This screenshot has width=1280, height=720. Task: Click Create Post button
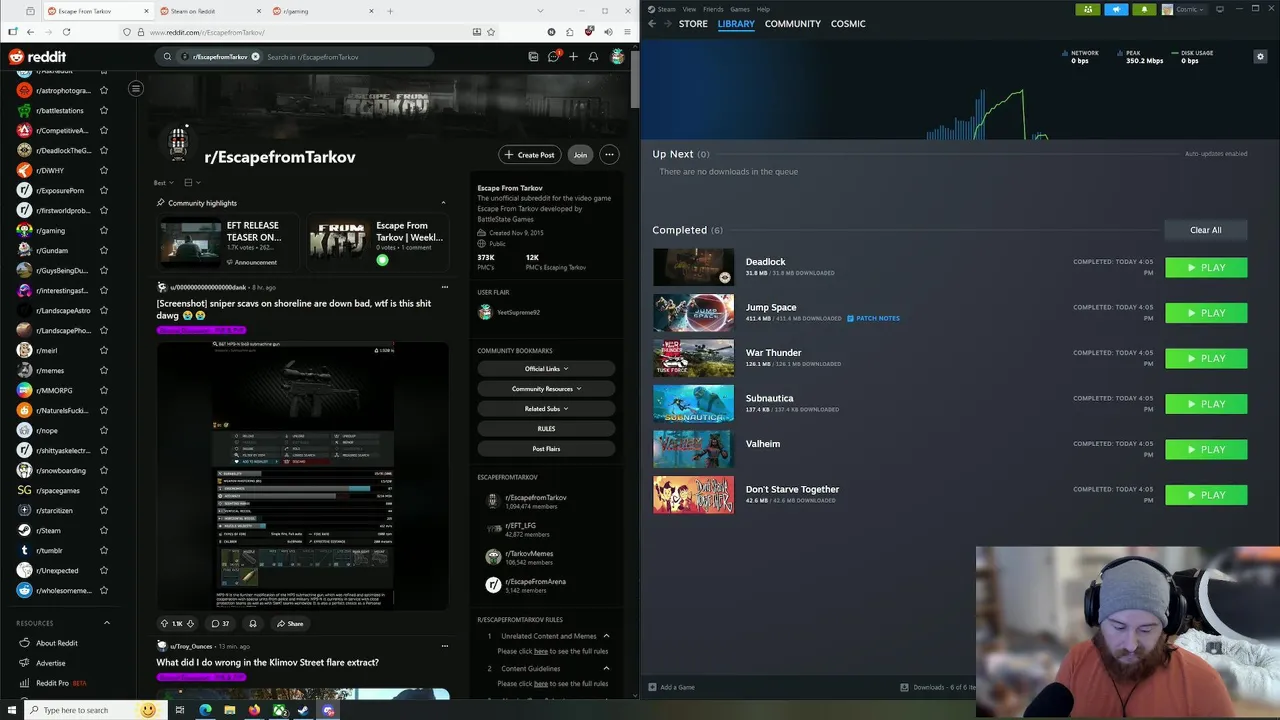pyautogui.click(x=529, y=155)
